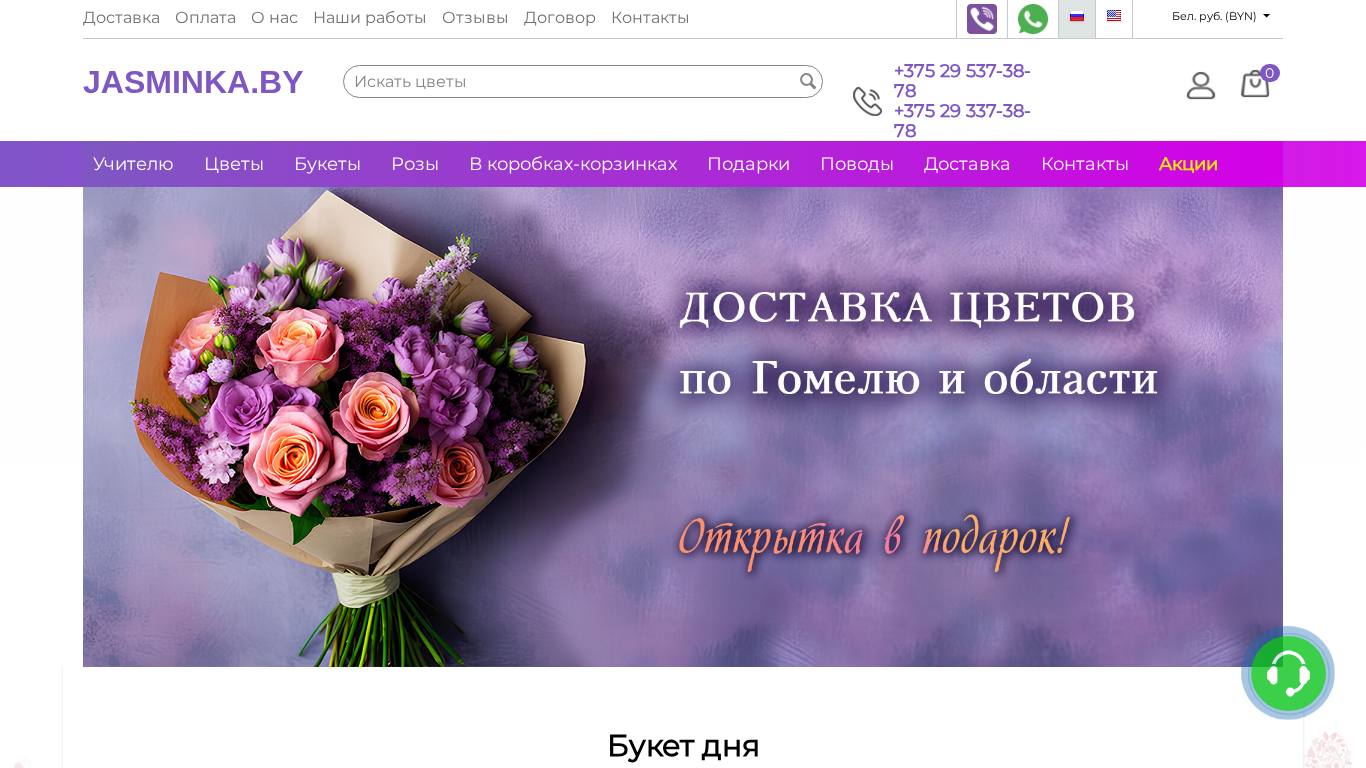Screen dimensions: 1366x768
Task: Open Розы menu item
Action: click(x=415, y=164)
